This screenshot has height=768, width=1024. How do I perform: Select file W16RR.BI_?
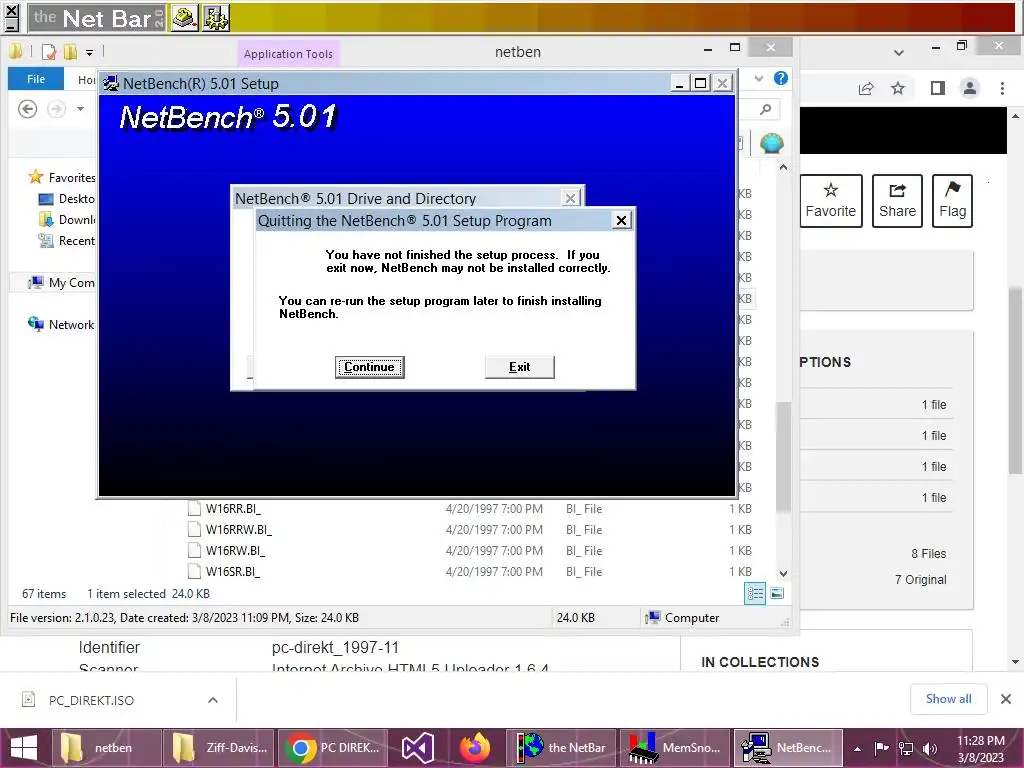pos(233,509)
